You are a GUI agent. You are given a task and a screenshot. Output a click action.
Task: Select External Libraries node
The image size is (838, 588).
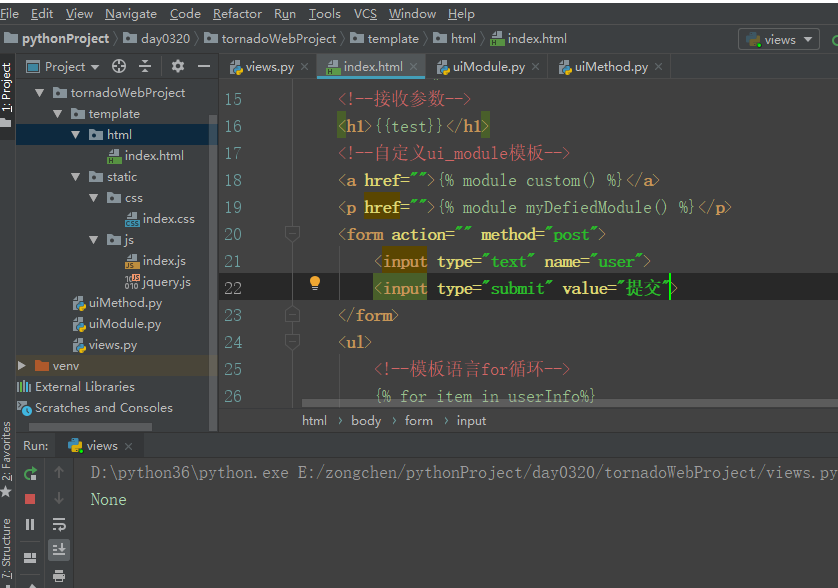click(x=76, y=386)
